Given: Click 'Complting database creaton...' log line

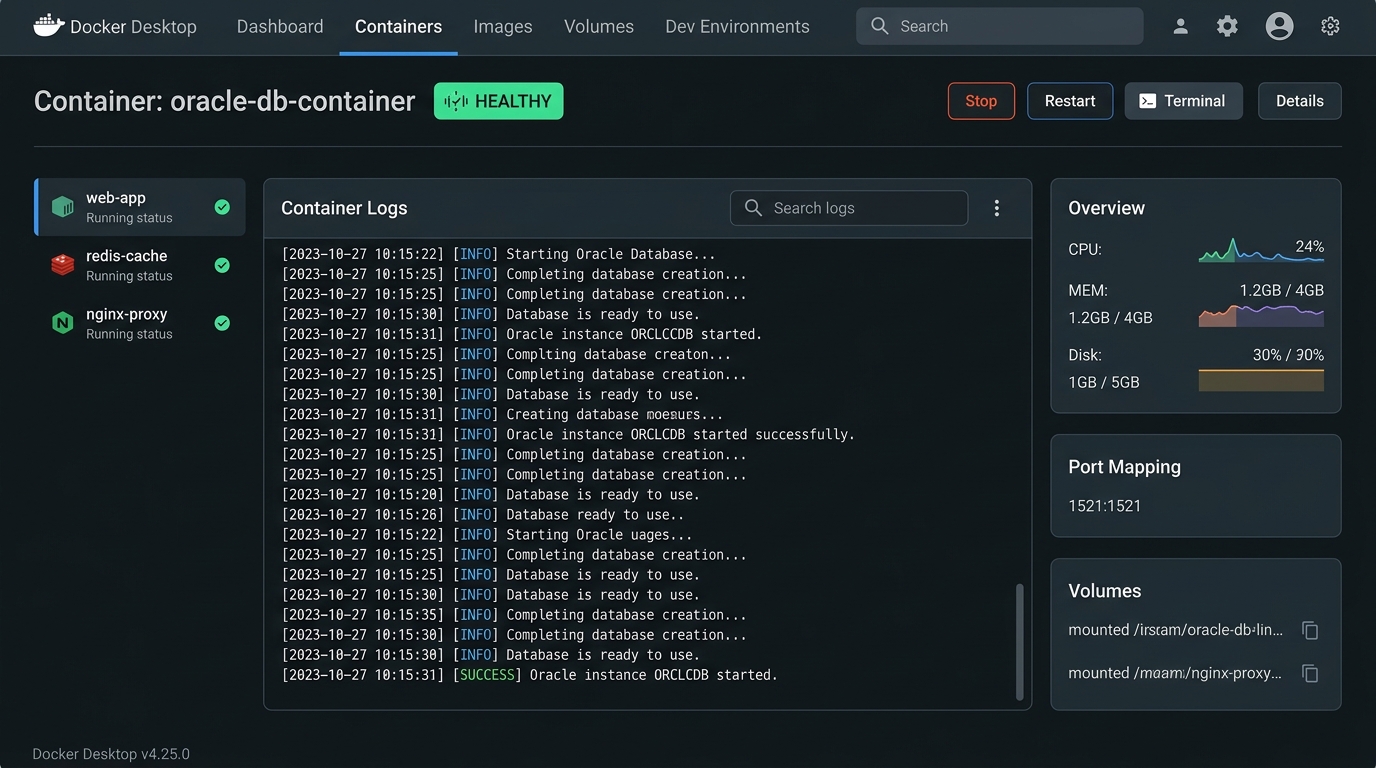Looking at the screenshot, I should pos(506,354).
